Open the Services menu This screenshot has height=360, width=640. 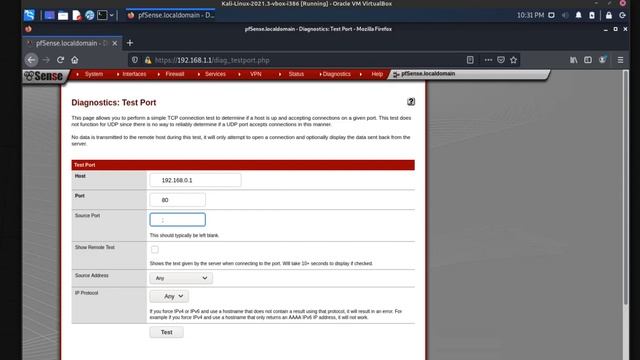click(x=215, y=74)
